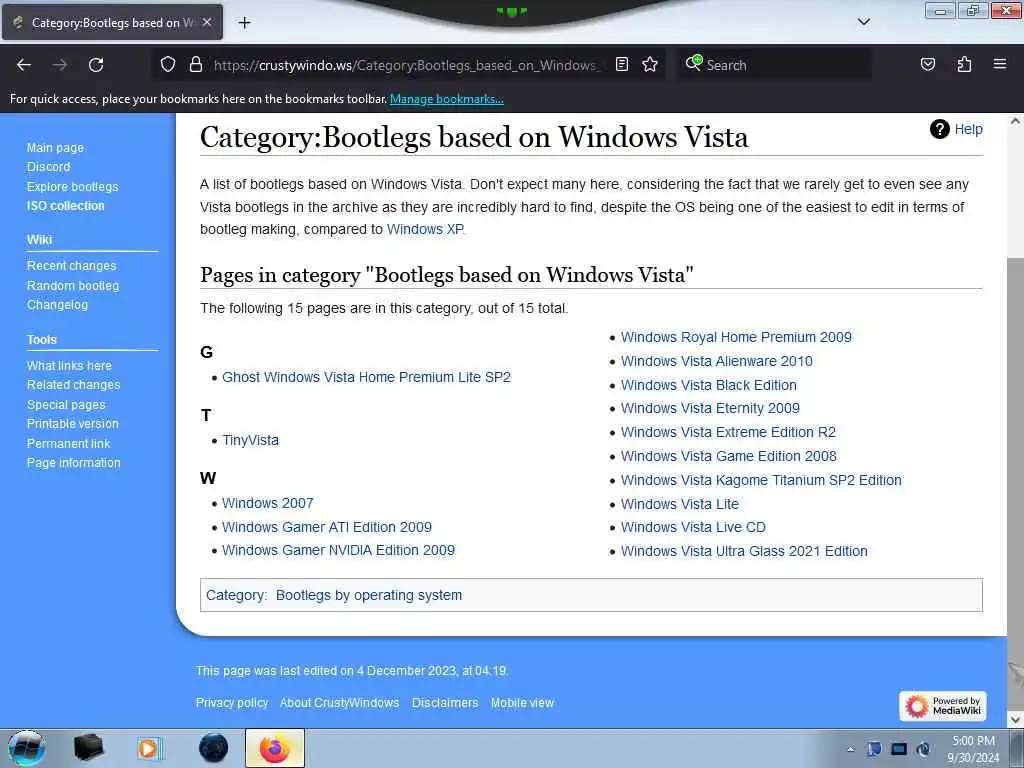
Task: Open Windows Vista Game Edition 2008
Action: 728,456
